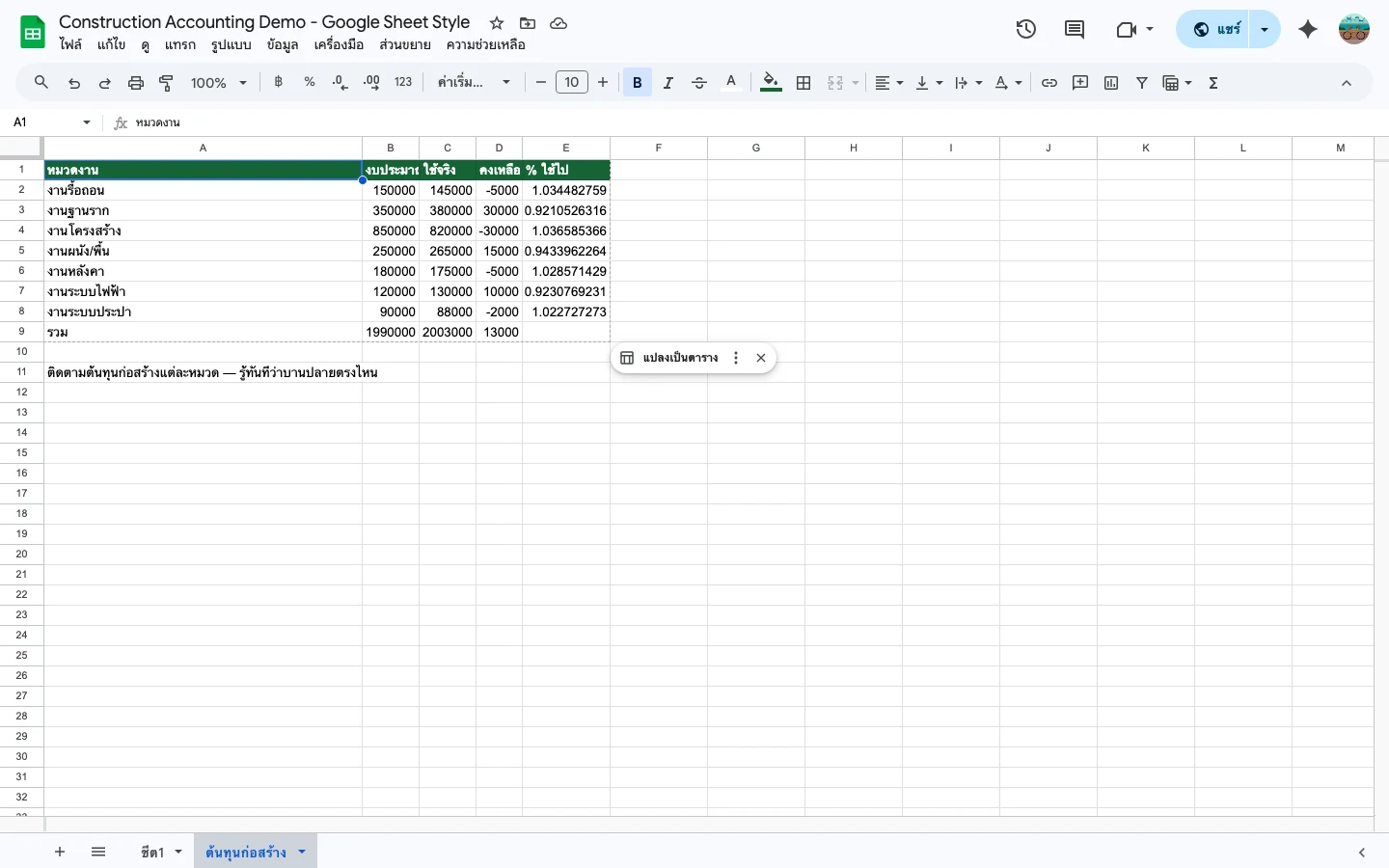Expand the font family dropdown

(474, 83)
